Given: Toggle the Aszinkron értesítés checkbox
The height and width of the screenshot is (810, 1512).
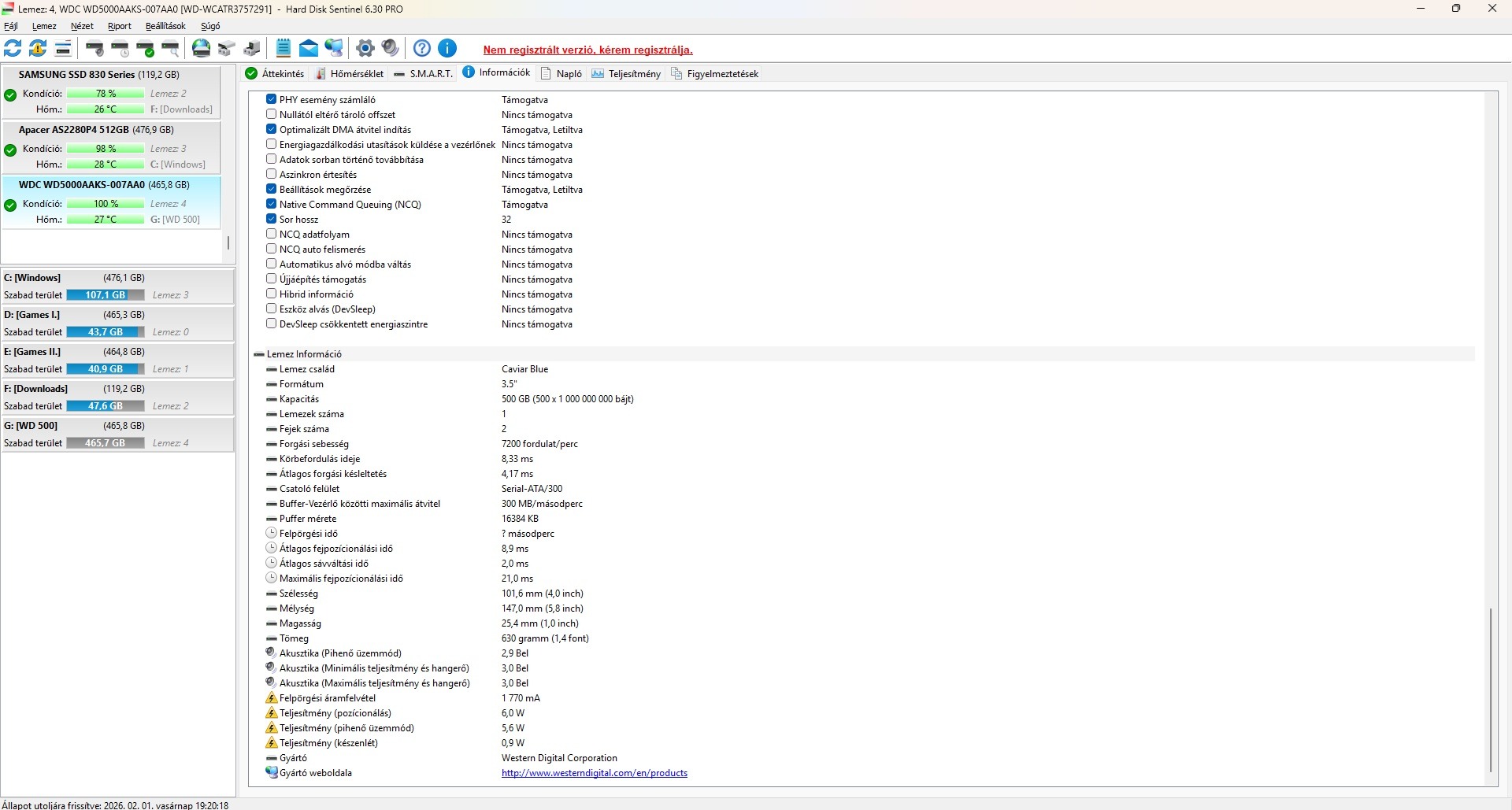Looking at the screenshot, I should pyautogui.click(x=272, y=175).
